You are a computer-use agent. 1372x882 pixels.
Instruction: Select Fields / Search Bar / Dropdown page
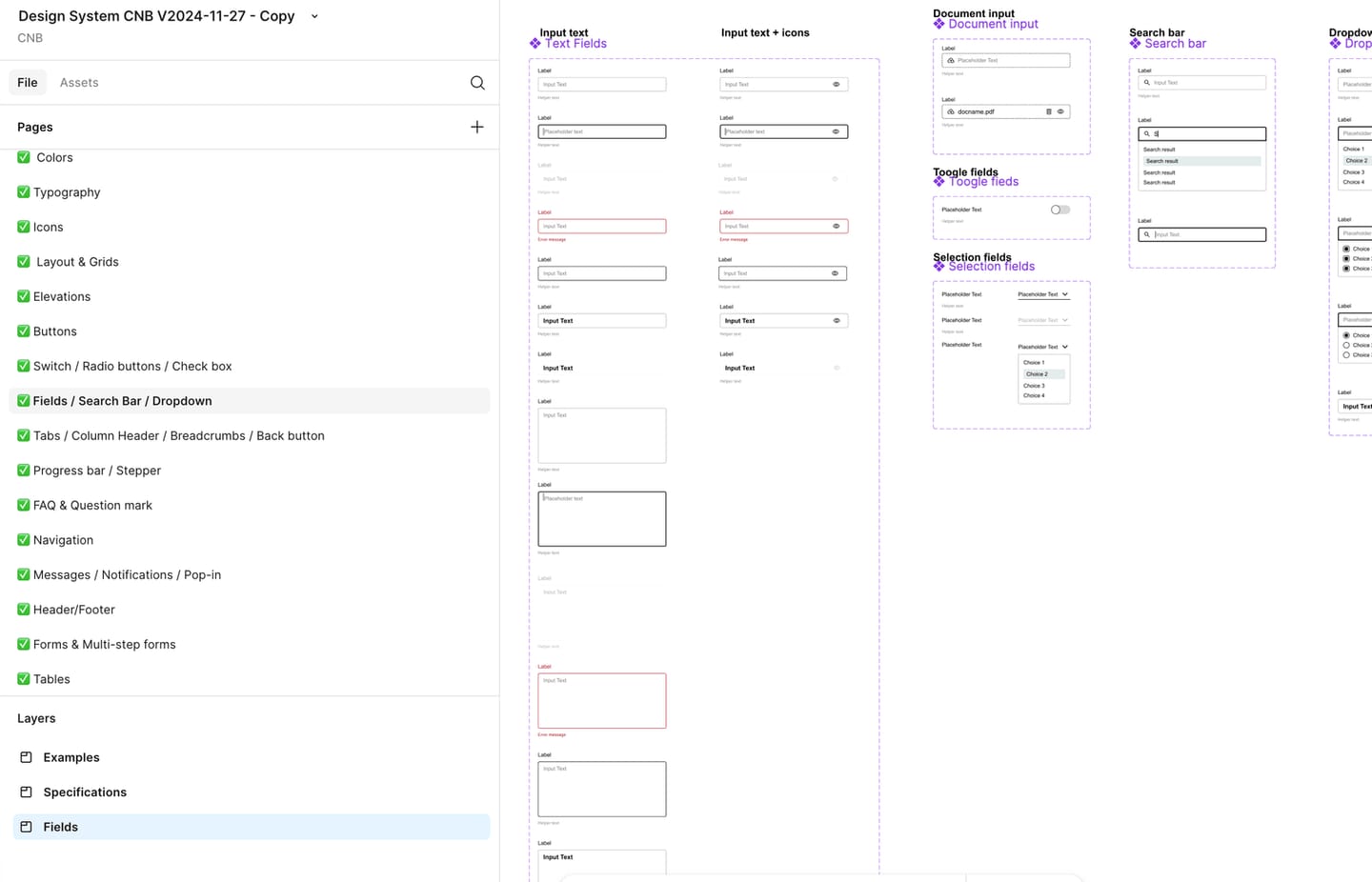pyautogui.click(x=250, y=401)
